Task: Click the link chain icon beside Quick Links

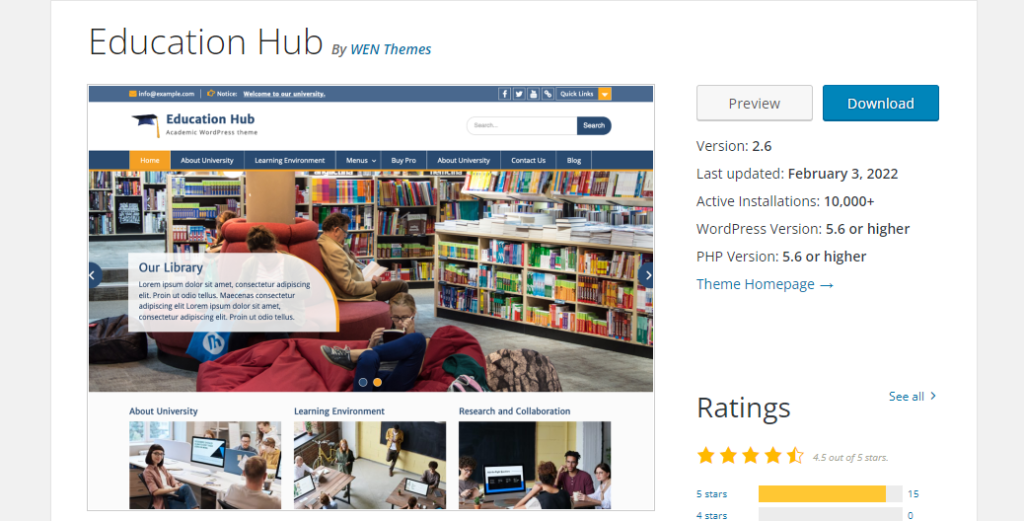Action: 547,94
